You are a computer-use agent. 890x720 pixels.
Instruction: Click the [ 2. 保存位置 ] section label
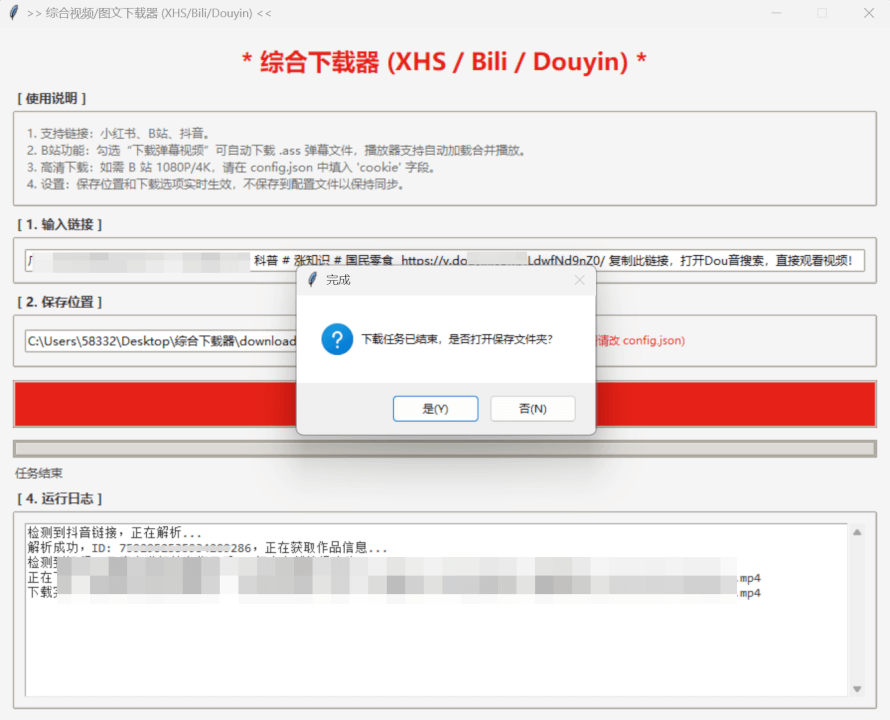click(x=60, y=302)
